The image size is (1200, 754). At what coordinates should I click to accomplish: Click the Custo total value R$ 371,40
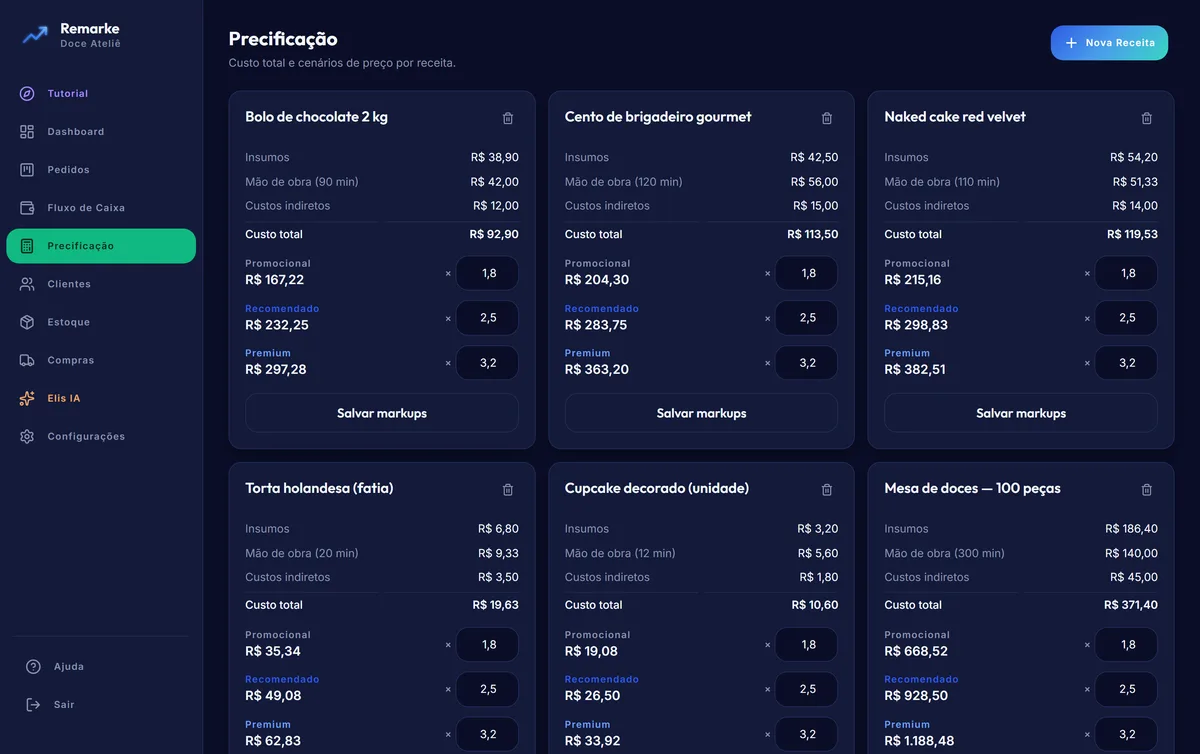click(1131, 605)
